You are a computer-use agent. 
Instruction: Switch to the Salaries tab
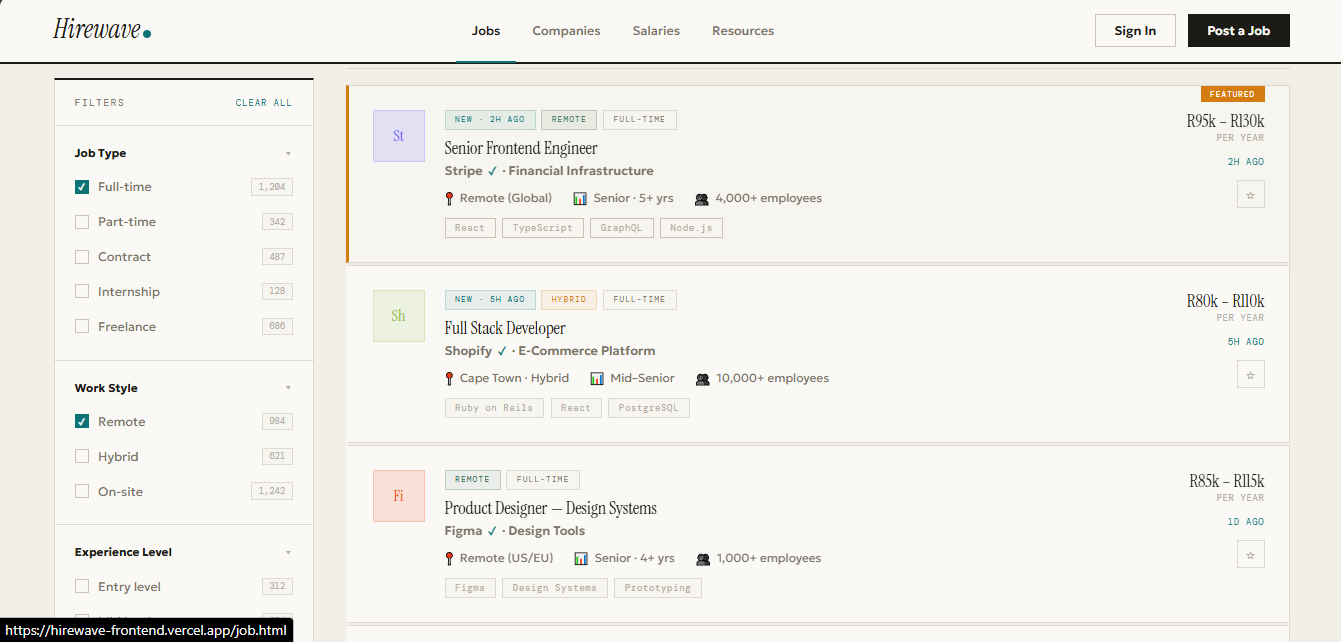[656, 31]
